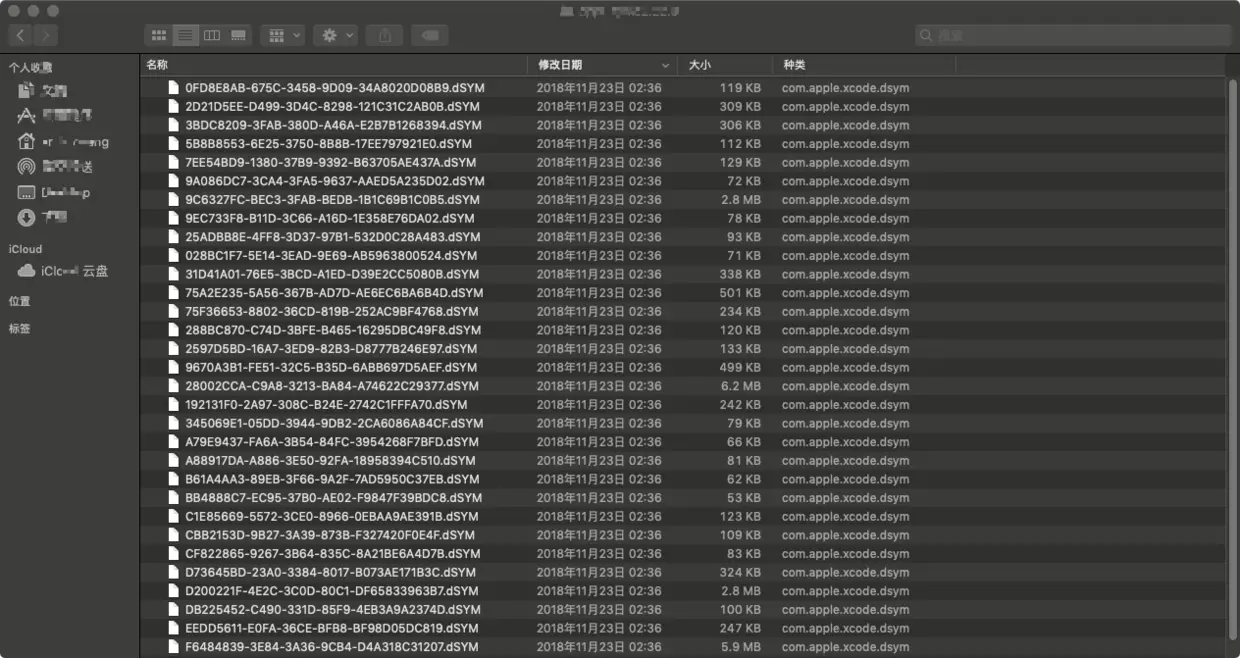Switch to column view
This screenshot has height=658, width=1240.
pyautogui.click(x=212, y=35)
